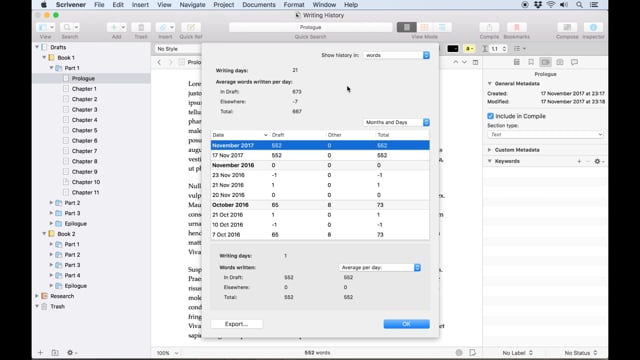Open the Quick Ref toolbar icon
Image resolution: width=640 pixels, height=360 pixels.
191,27
